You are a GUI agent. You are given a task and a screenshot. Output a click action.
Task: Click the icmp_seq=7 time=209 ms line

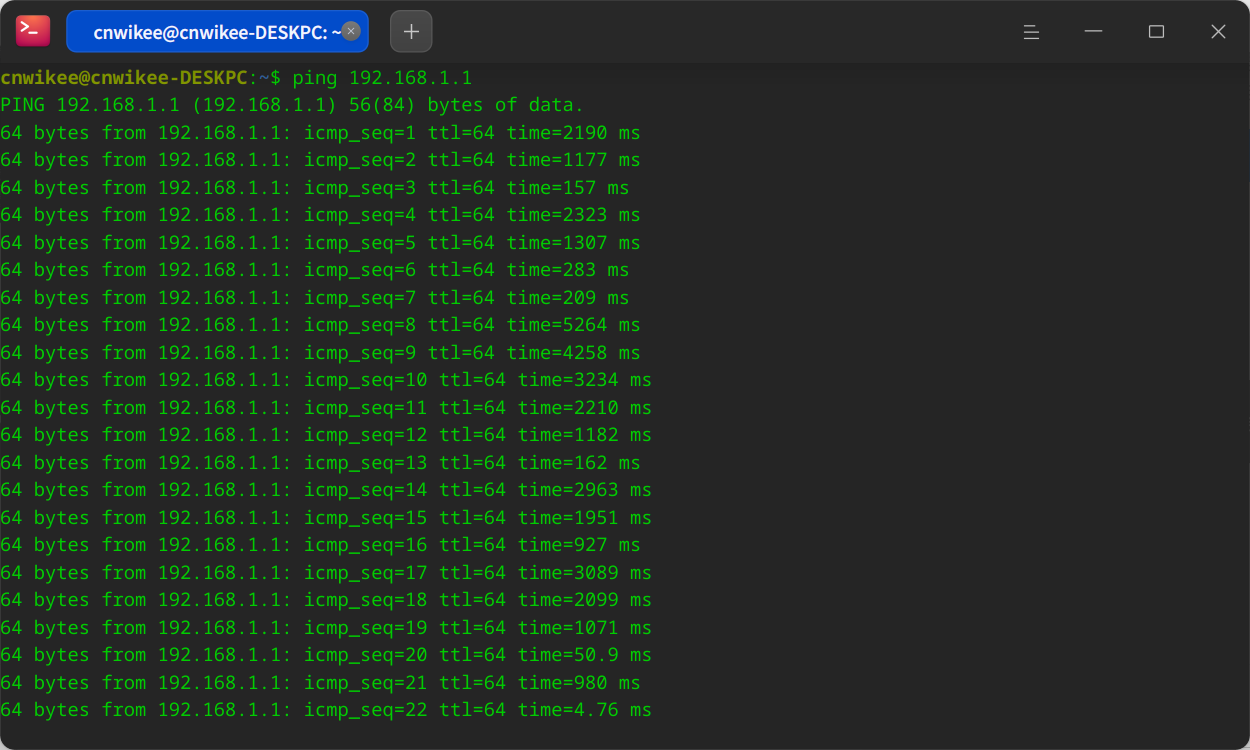315,298
